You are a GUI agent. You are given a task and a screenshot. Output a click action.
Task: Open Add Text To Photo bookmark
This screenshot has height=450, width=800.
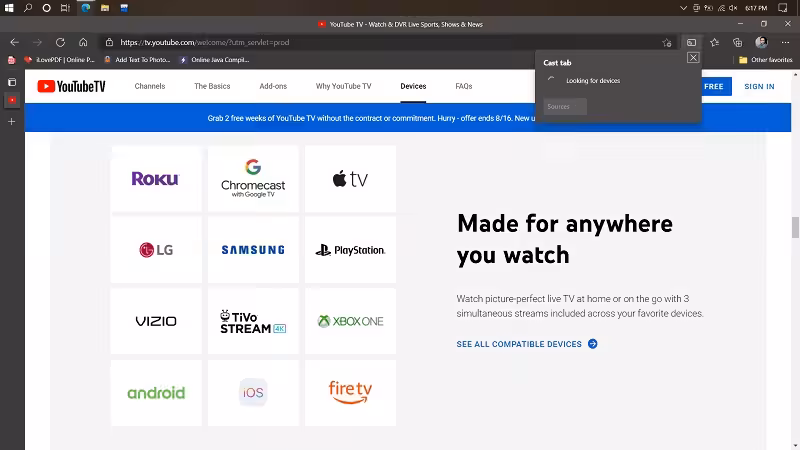(137, 60)
